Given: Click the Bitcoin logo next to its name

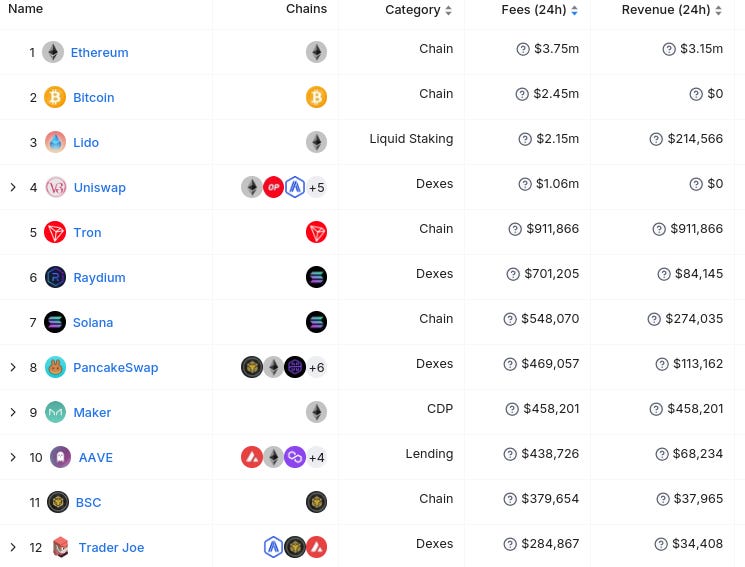Looking at the screenshot, I should click(x=55, y=97).
